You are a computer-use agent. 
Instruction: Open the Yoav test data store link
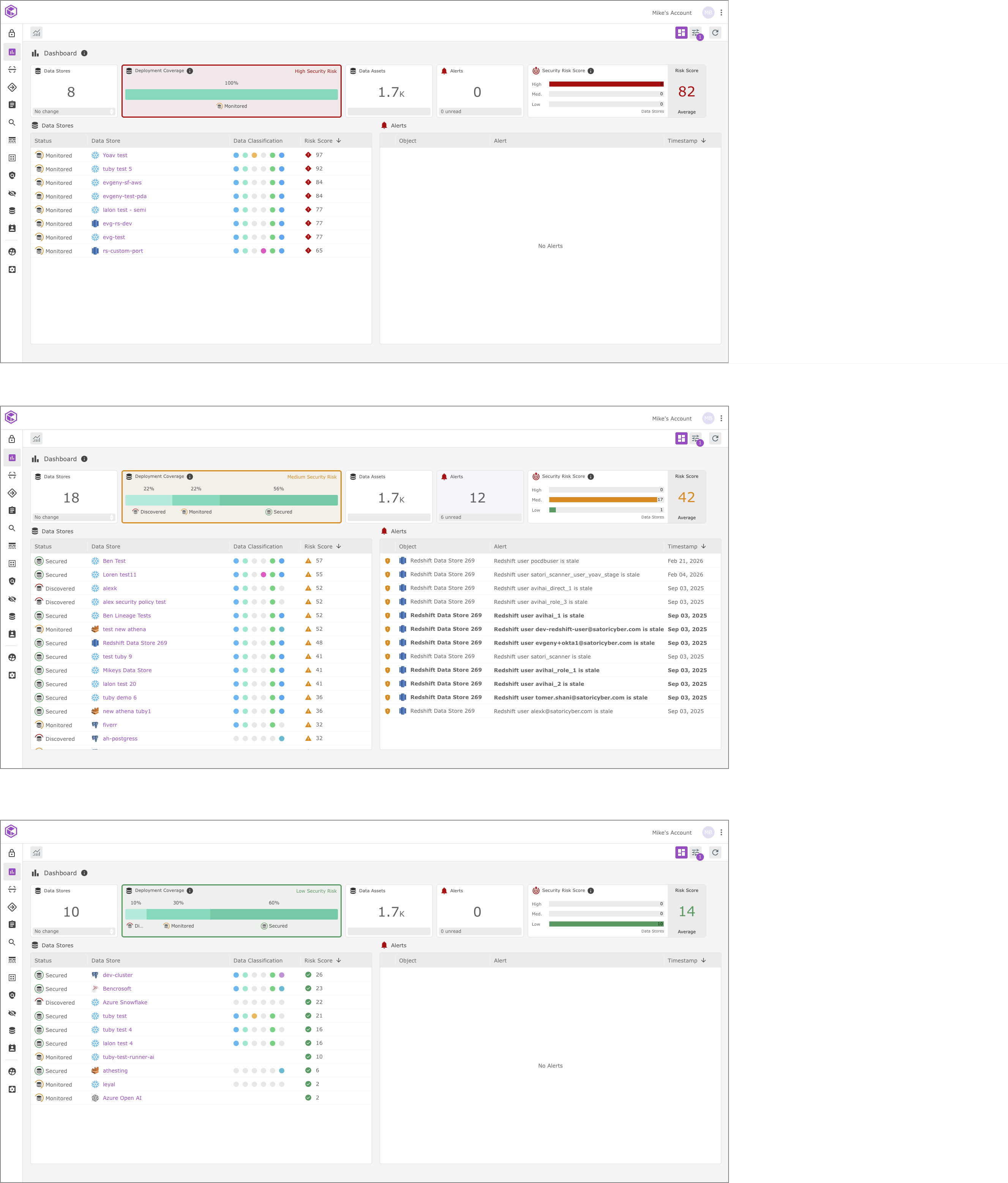click(x=115, y=155)
